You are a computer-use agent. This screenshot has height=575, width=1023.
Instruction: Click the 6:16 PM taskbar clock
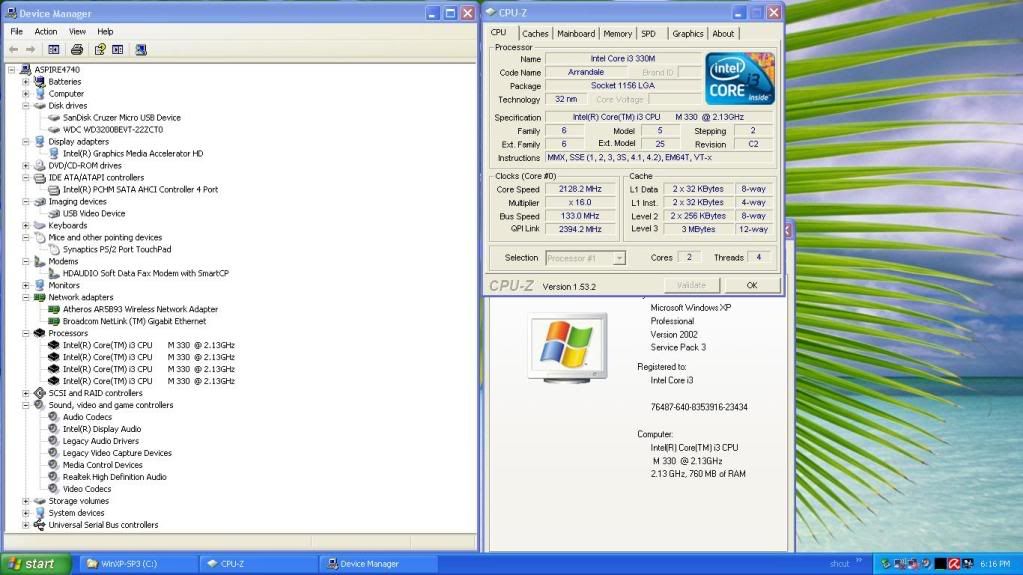pyautogui.click(x=995, y=563)
